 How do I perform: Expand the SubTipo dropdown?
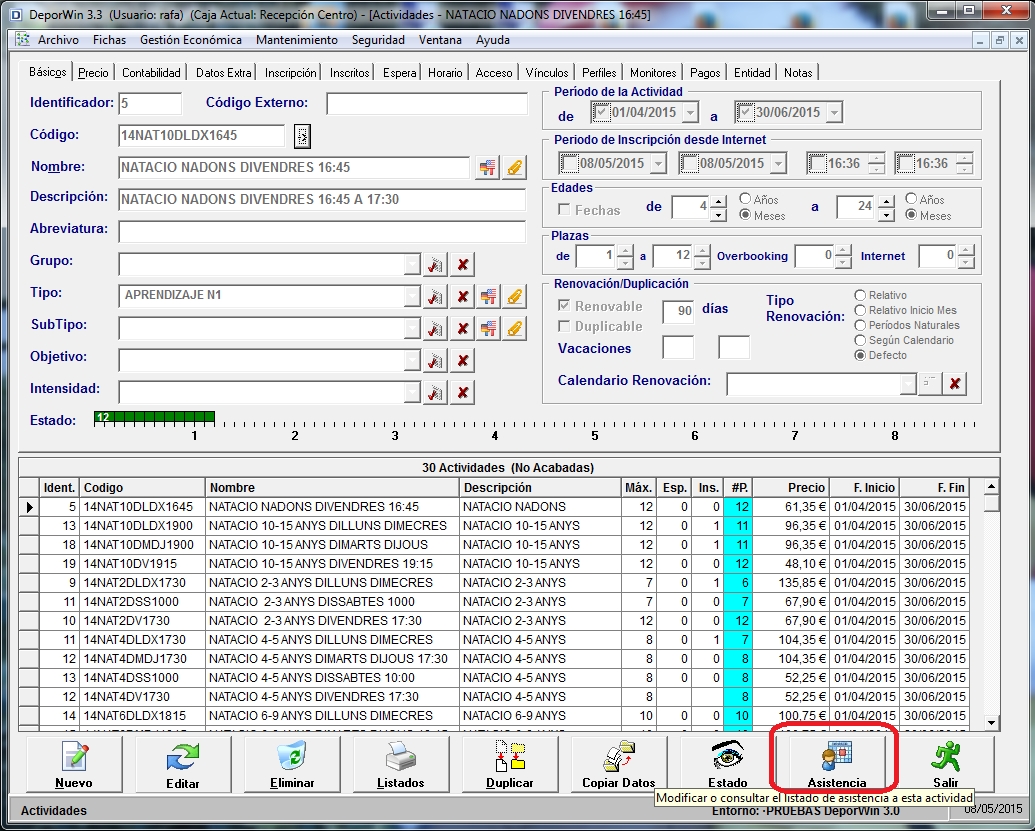[412, 328]
